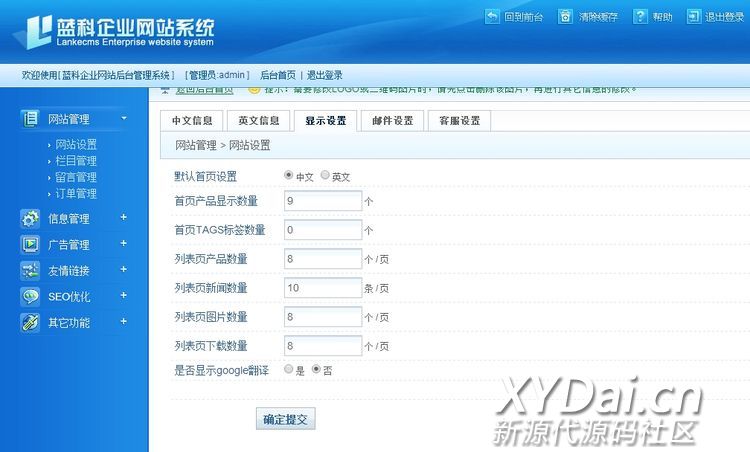Expand 广告管理 with its plus sign

click(x=123, y=243)
